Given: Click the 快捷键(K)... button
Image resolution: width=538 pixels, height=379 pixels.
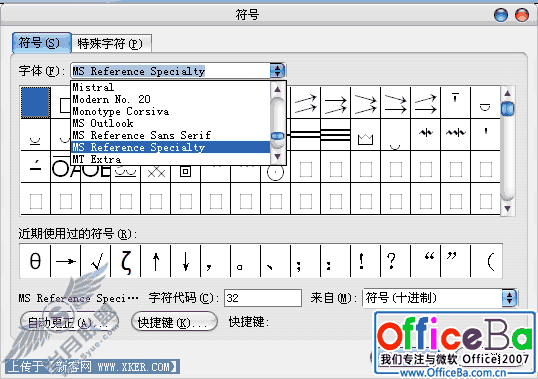Looking at the screenshot, I should coord(174,322).
